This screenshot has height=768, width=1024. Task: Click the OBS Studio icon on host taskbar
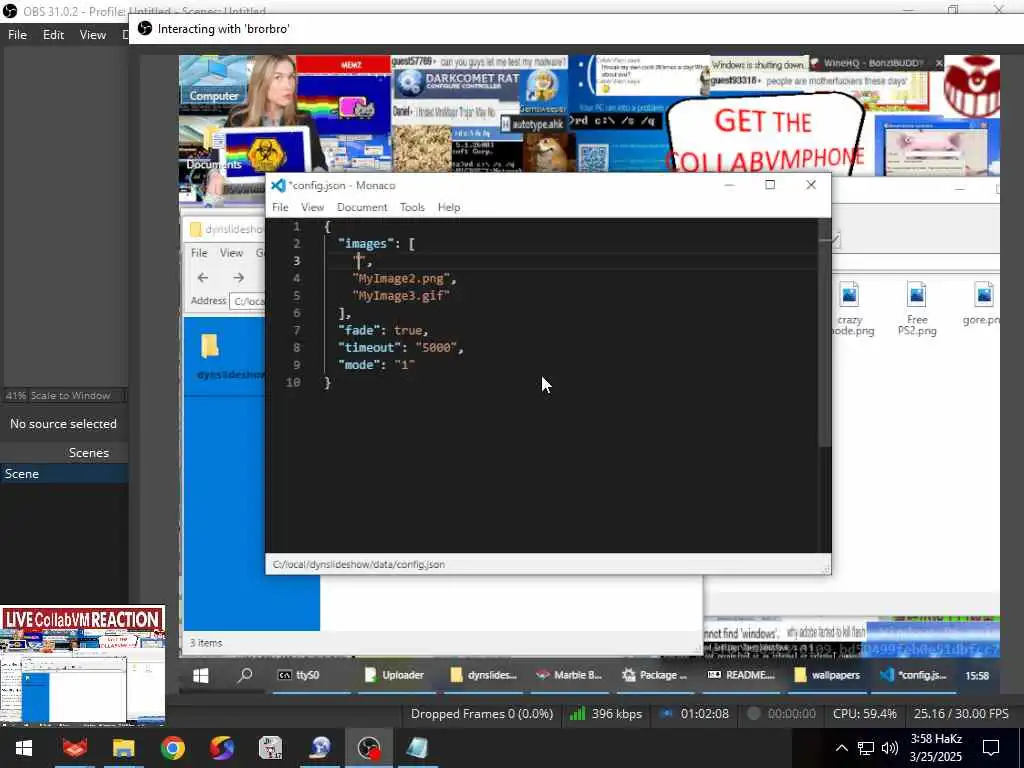tap(369, 748)
